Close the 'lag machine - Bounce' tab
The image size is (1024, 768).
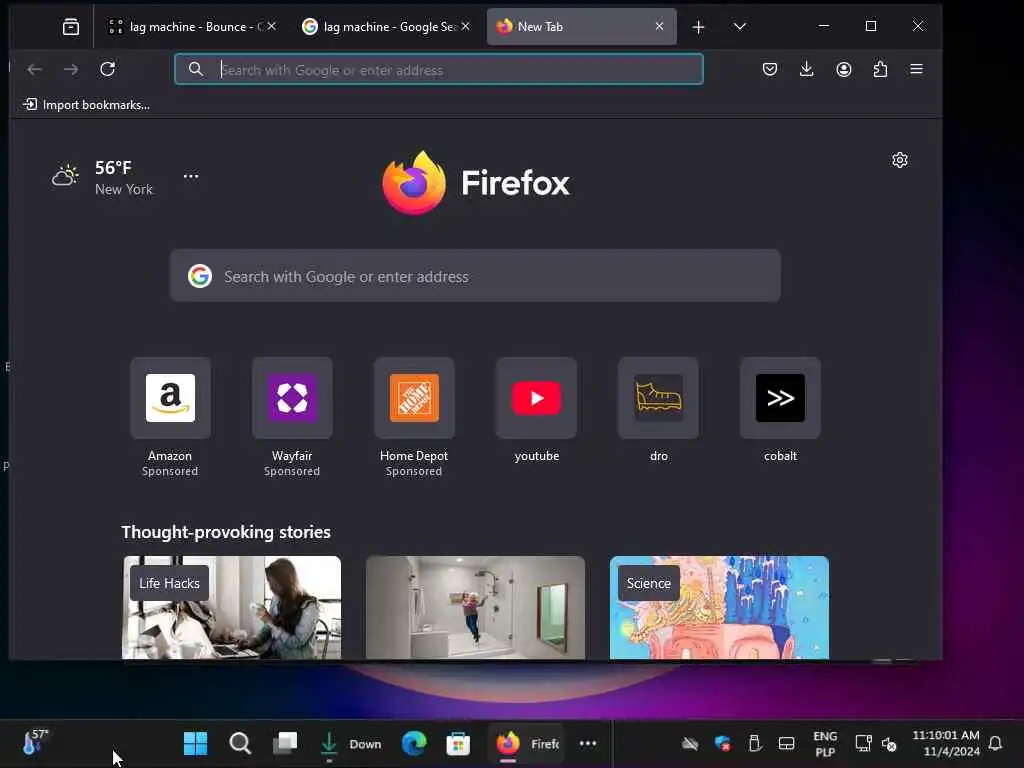click(272, 26)
